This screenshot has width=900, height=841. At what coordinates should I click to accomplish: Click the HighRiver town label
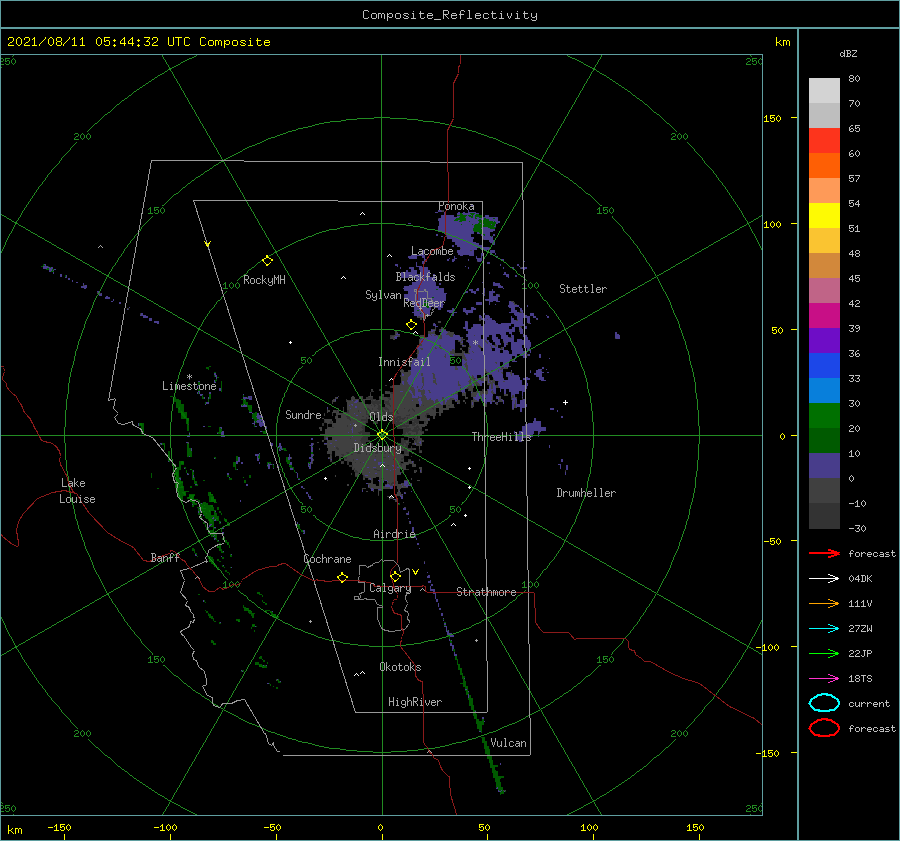[415, 702]
